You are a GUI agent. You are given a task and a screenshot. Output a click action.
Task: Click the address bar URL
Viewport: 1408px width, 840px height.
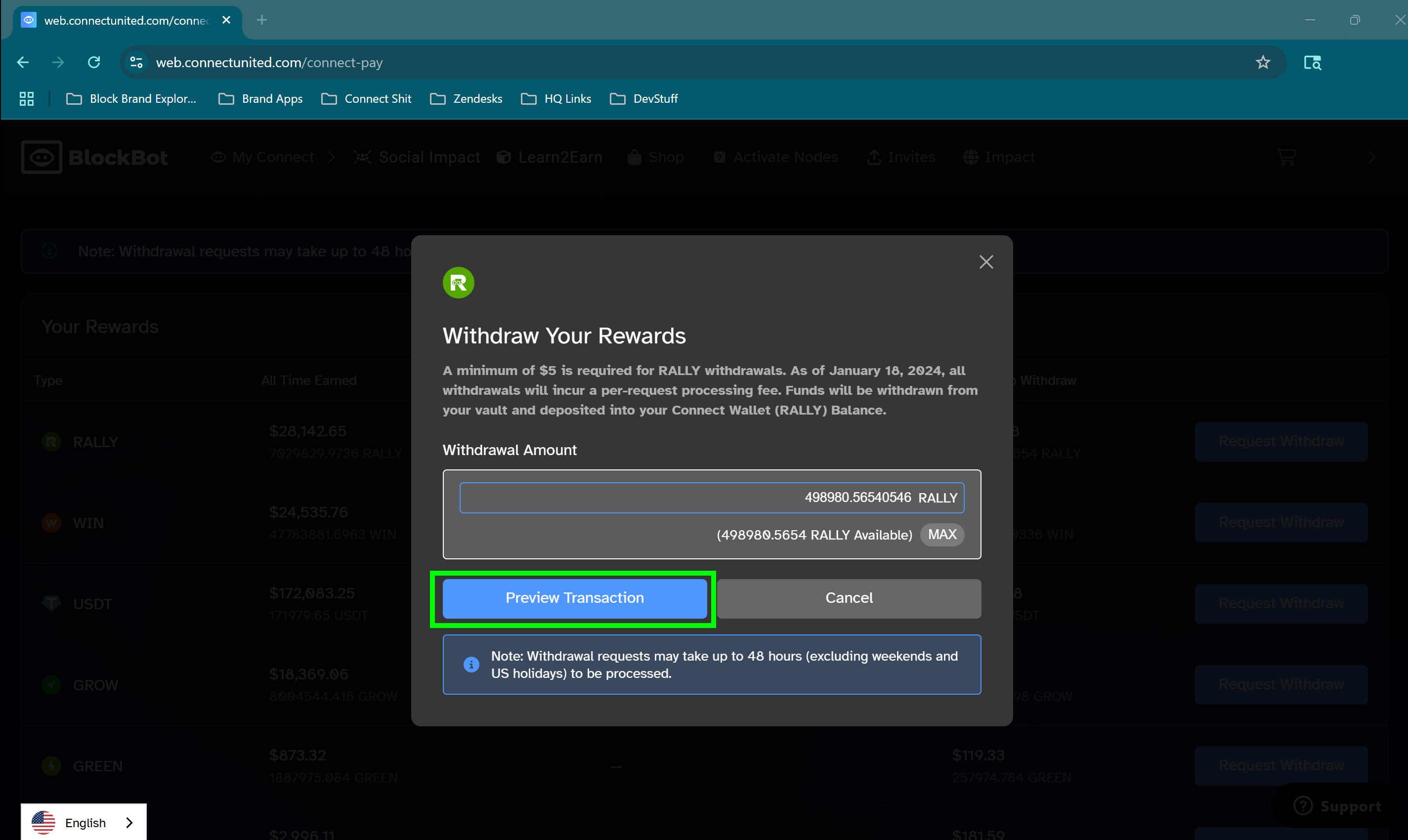[x=269, y=62]
